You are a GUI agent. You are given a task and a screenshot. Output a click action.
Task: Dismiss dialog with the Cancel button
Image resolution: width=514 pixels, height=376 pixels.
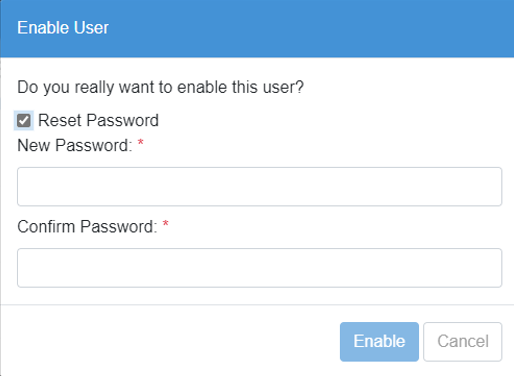[463, 341]
